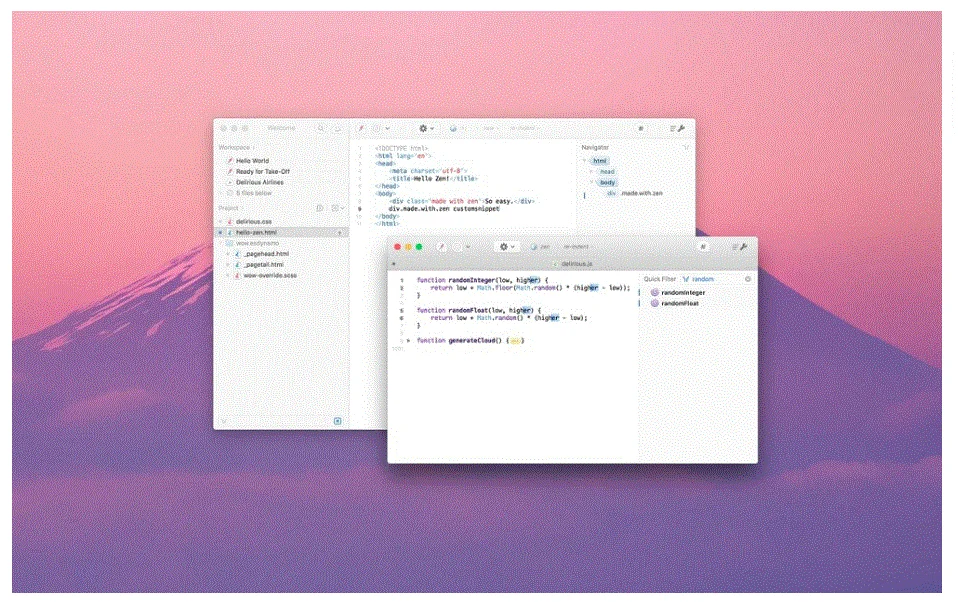
Task: Open Hello World in Workspace list
Action: point(252,161)
